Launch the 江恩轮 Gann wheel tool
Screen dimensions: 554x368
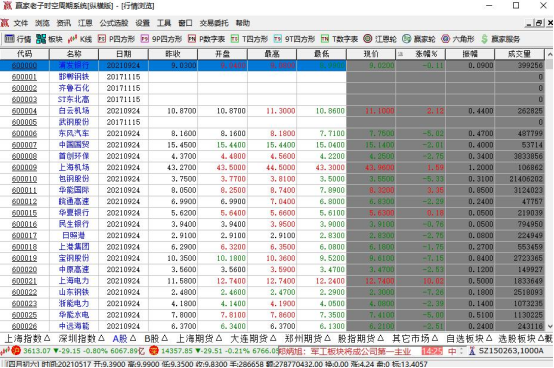point(380,39)
